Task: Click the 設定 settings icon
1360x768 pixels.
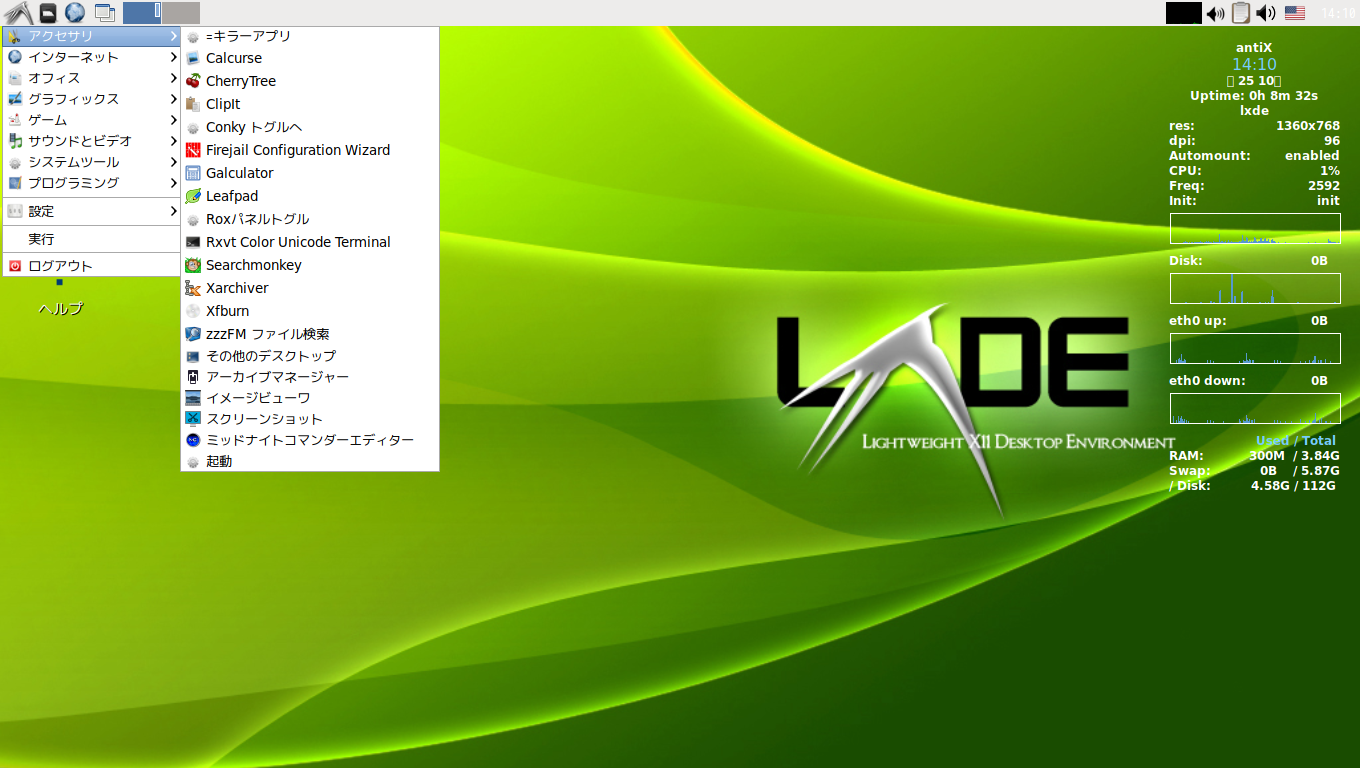Action: pyautogui.click(x=15, y=211)
